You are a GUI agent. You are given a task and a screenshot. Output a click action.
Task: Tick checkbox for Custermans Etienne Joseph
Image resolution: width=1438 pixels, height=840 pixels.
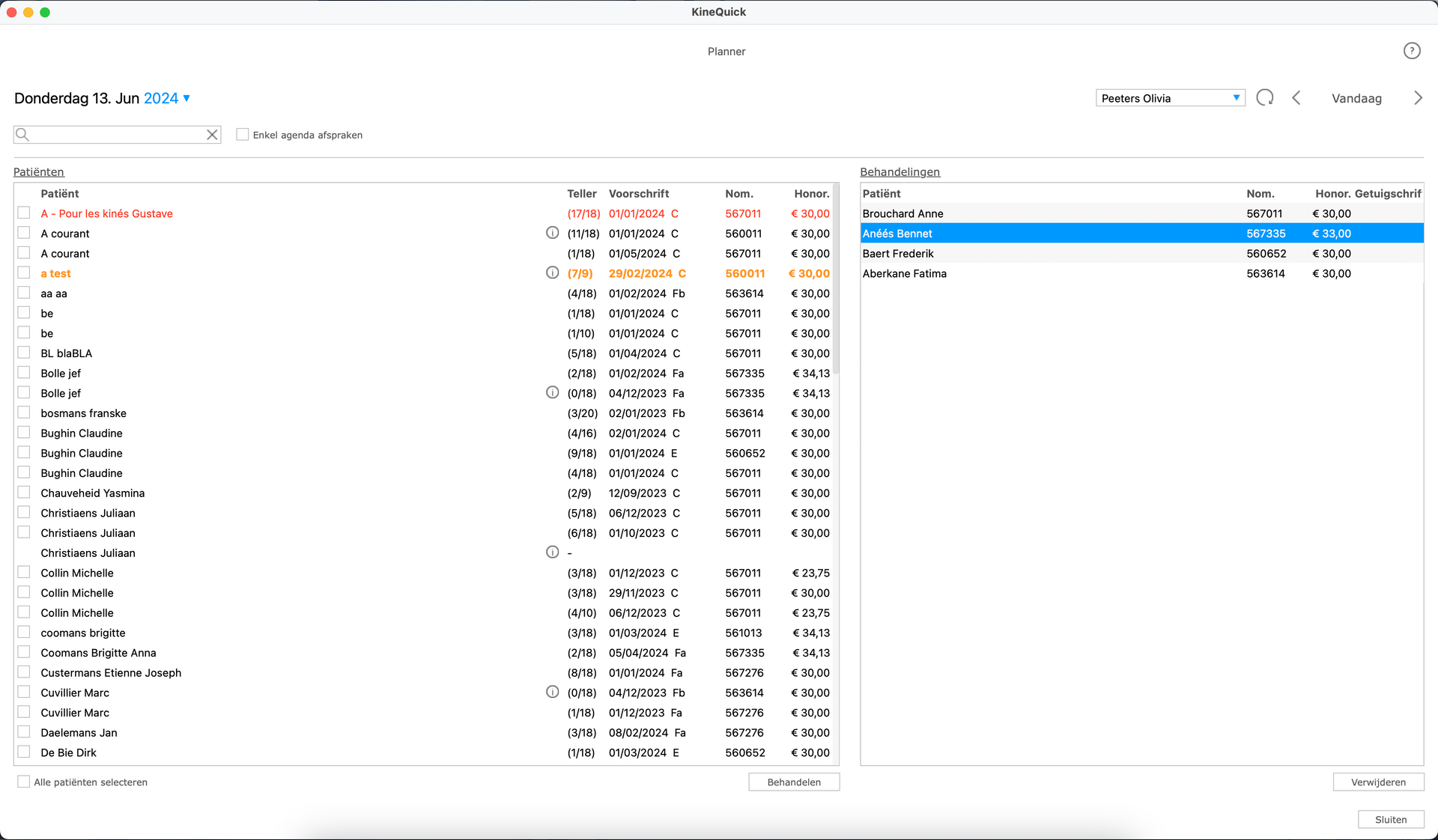tap(24, 672)
